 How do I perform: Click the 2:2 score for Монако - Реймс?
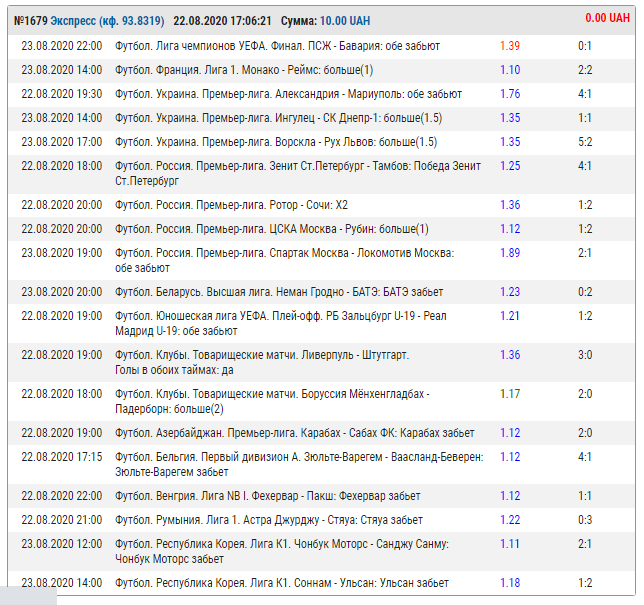pos(585,70)
